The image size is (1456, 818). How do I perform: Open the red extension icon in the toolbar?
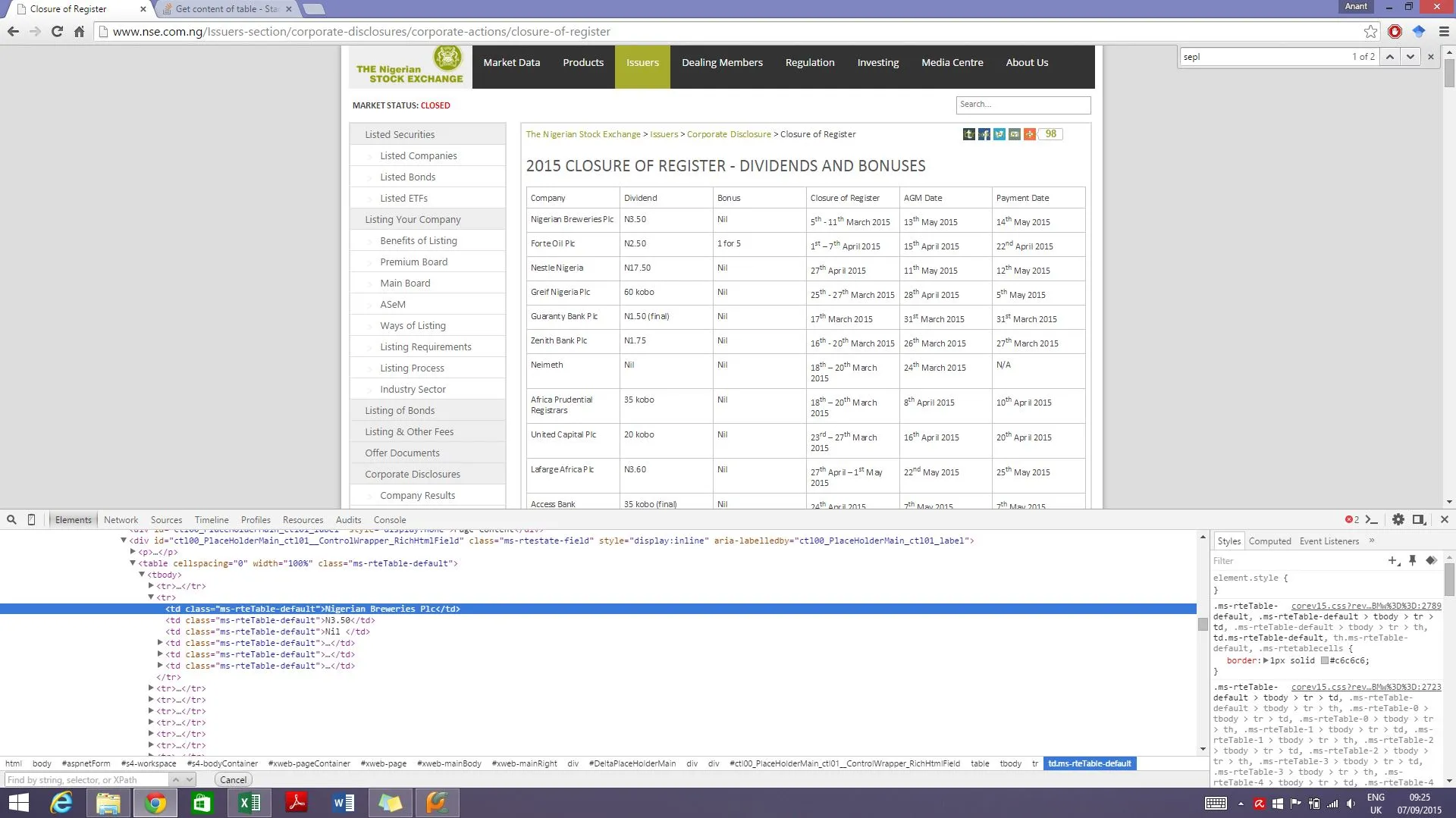coord(1395,31)
